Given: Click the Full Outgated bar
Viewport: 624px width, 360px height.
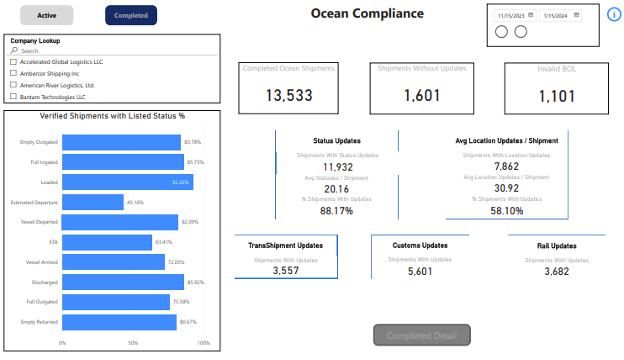Looking at the screenshot, I should point(116,302).
